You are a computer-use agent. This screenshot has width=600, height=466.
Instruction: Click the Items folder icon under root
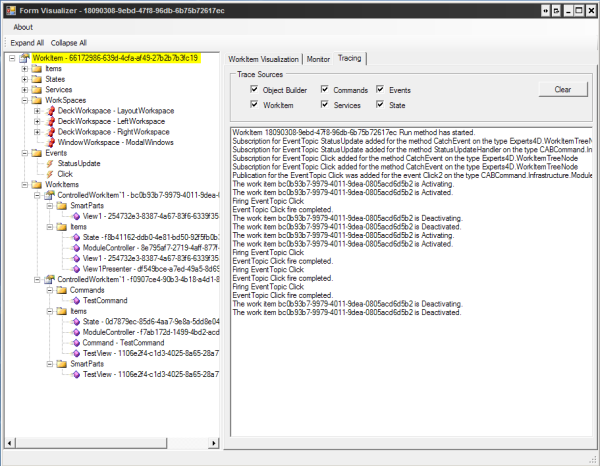pos(37,69)
